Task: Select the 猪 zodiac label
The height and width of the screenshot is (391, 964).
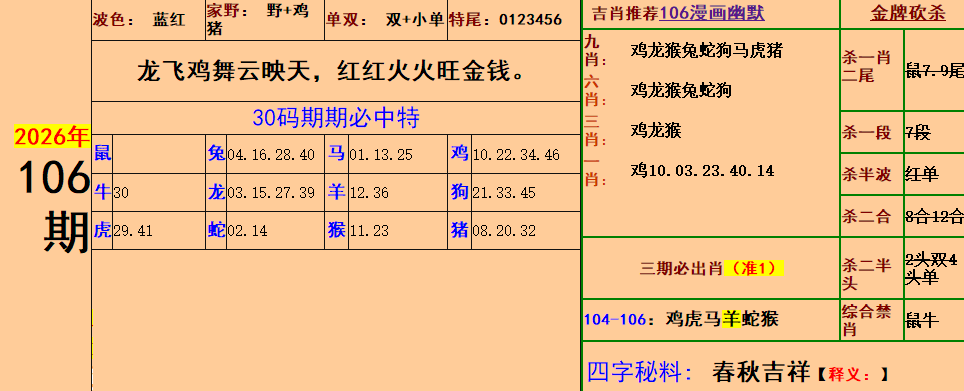Action: pos(459,231)
